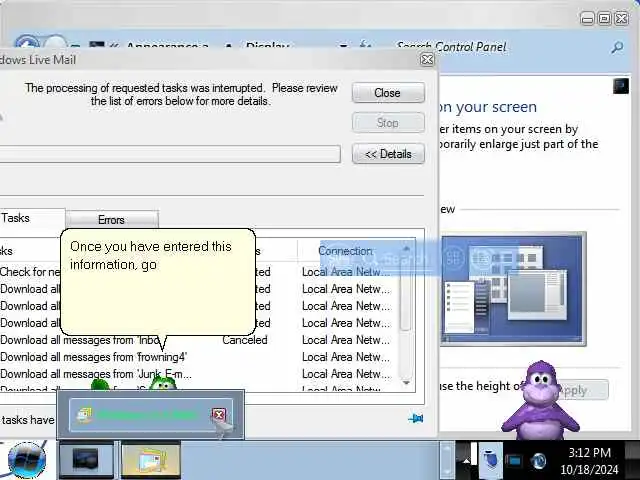Minimize the Control Panel window
Screen dimensions: 640x480
pos(587,18)
